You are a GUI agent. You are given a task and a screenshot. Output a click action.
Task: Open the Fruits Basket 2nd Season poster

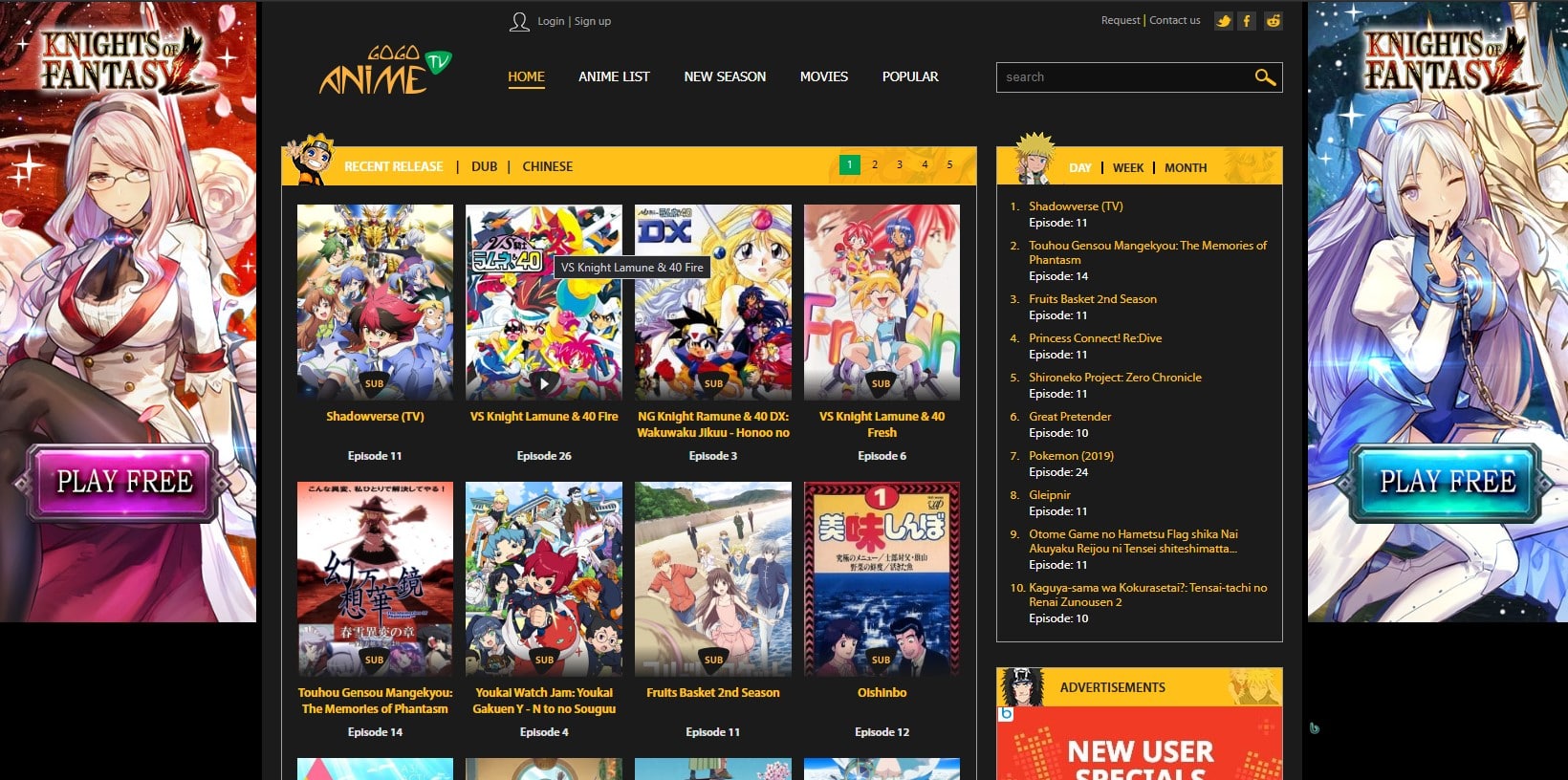tap(713, 579)
